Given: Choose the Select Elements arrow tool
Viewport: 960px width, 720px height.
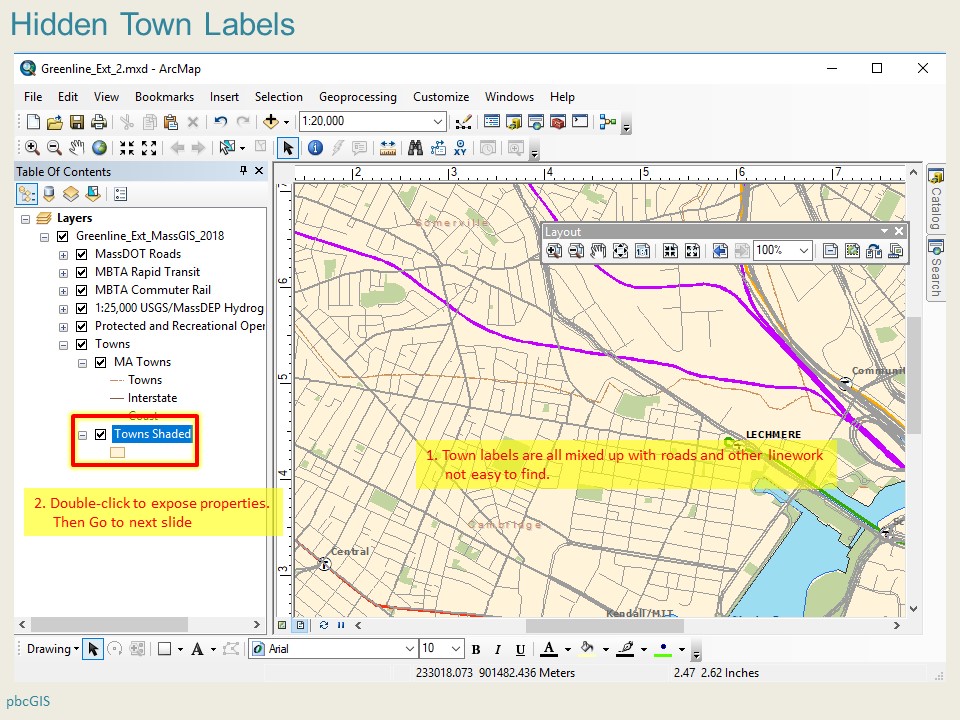Looking at the screenshot, I should click(x=288, y=148).
